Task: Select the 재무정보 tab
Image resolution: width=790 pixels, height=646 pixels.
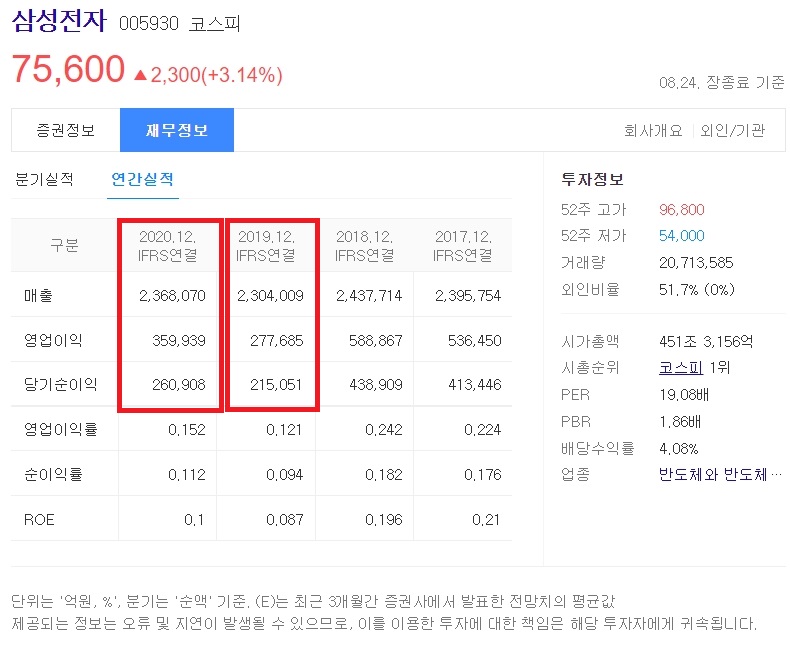Action: point(177,130)
